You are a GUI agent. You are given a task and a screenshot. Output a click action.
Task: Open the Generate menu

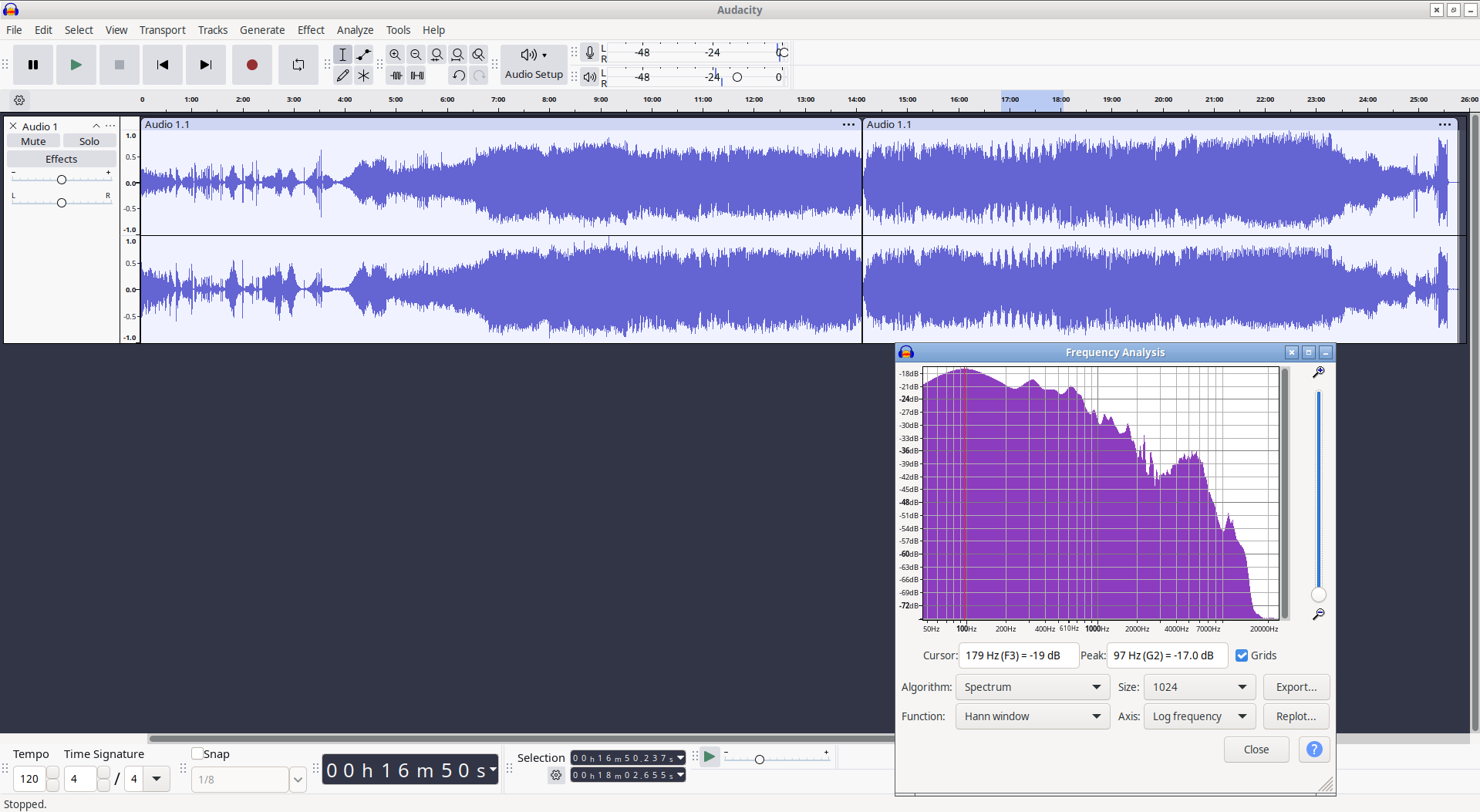point(262,30)
